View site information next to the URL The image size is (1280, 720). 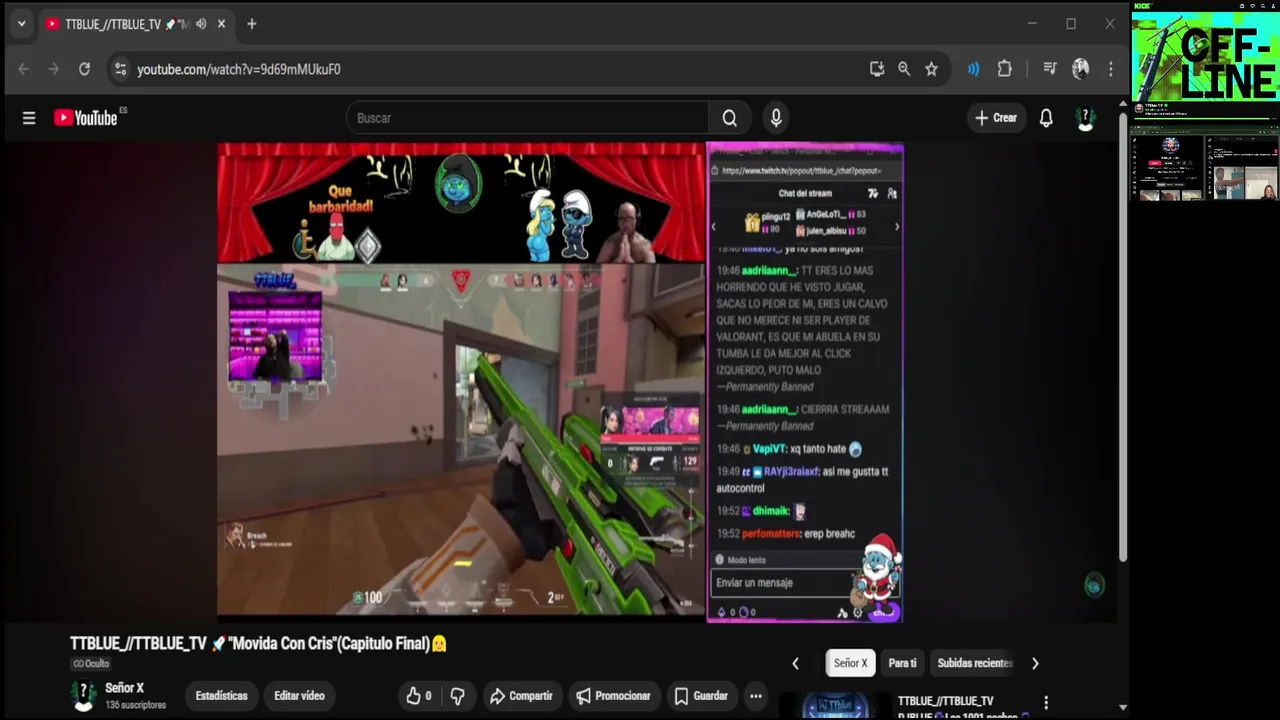click(120, 69)
